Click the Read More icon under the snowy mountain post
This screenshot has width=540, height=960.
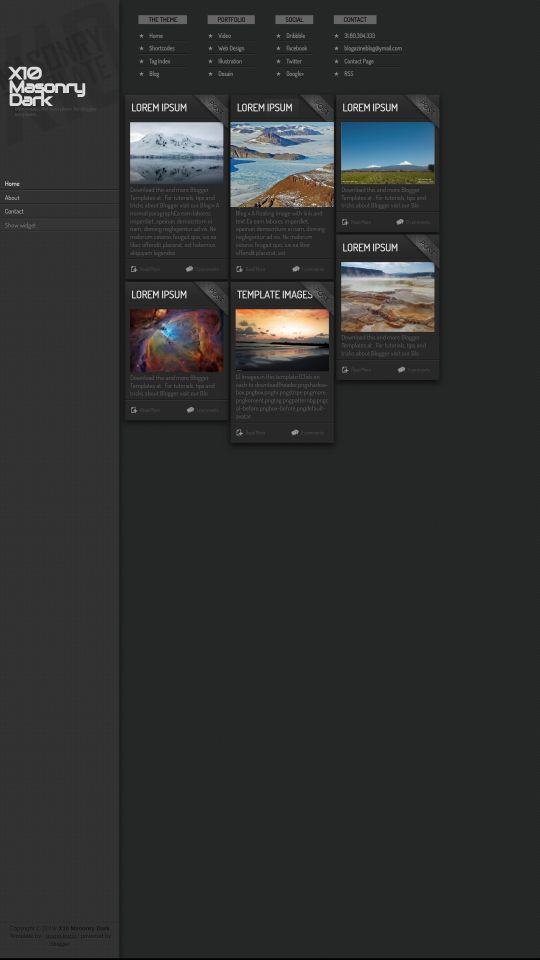134,269
